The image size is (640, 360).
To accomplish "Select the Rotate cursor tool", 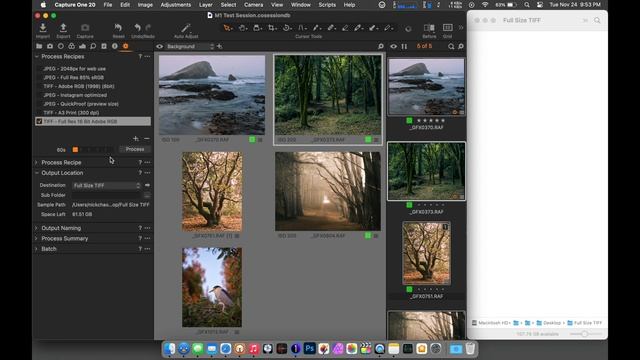I will pos(287,28).
